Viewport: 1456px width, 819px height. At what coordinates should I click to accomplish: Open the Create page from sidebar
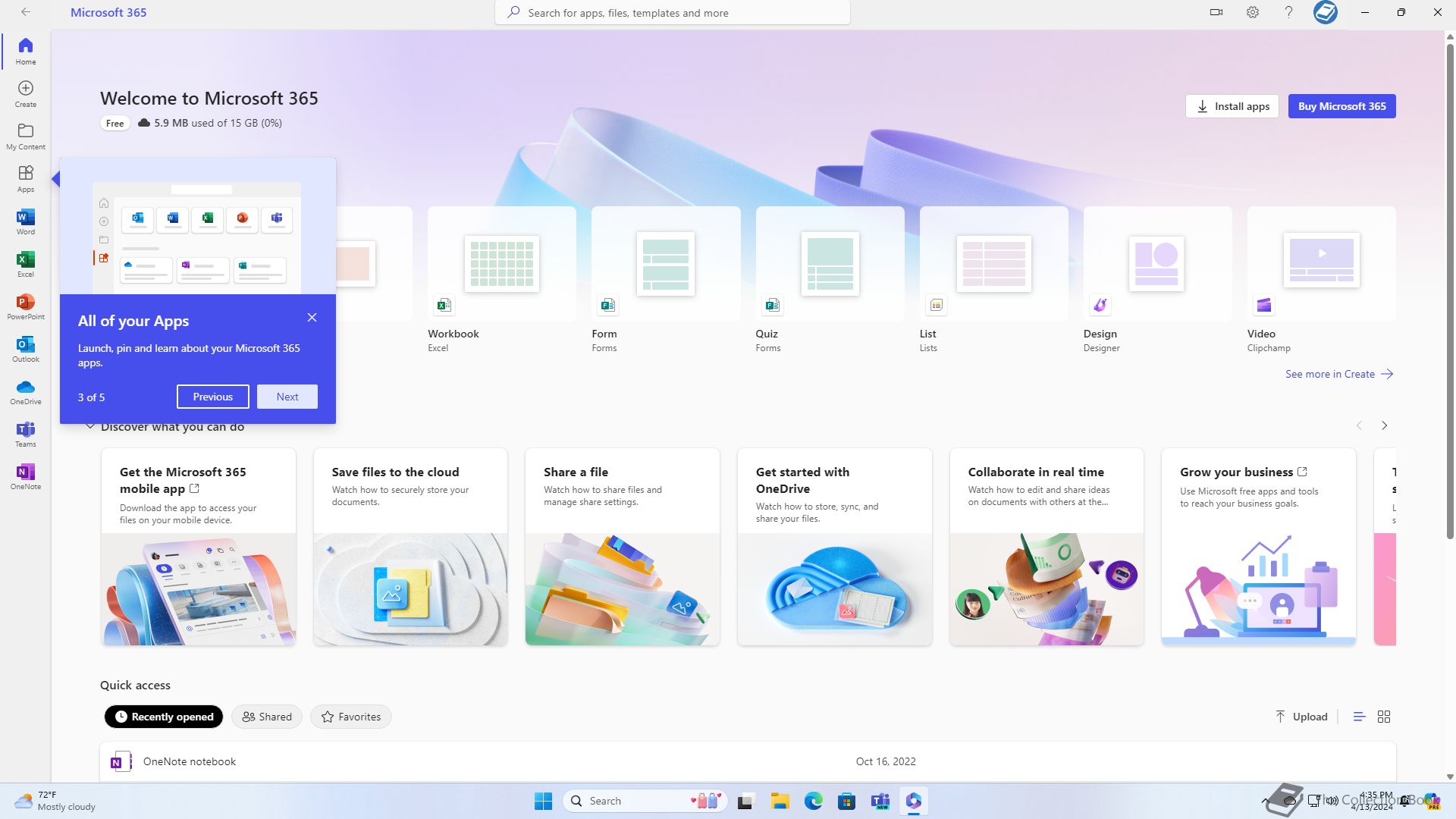coord(26,94)
